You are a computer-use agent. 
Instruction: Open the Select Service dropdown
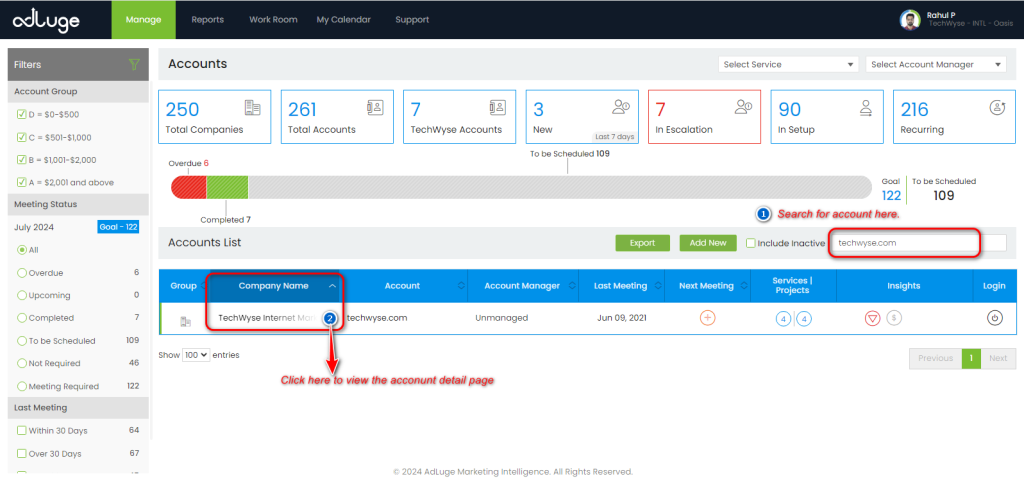click(788, 65)
